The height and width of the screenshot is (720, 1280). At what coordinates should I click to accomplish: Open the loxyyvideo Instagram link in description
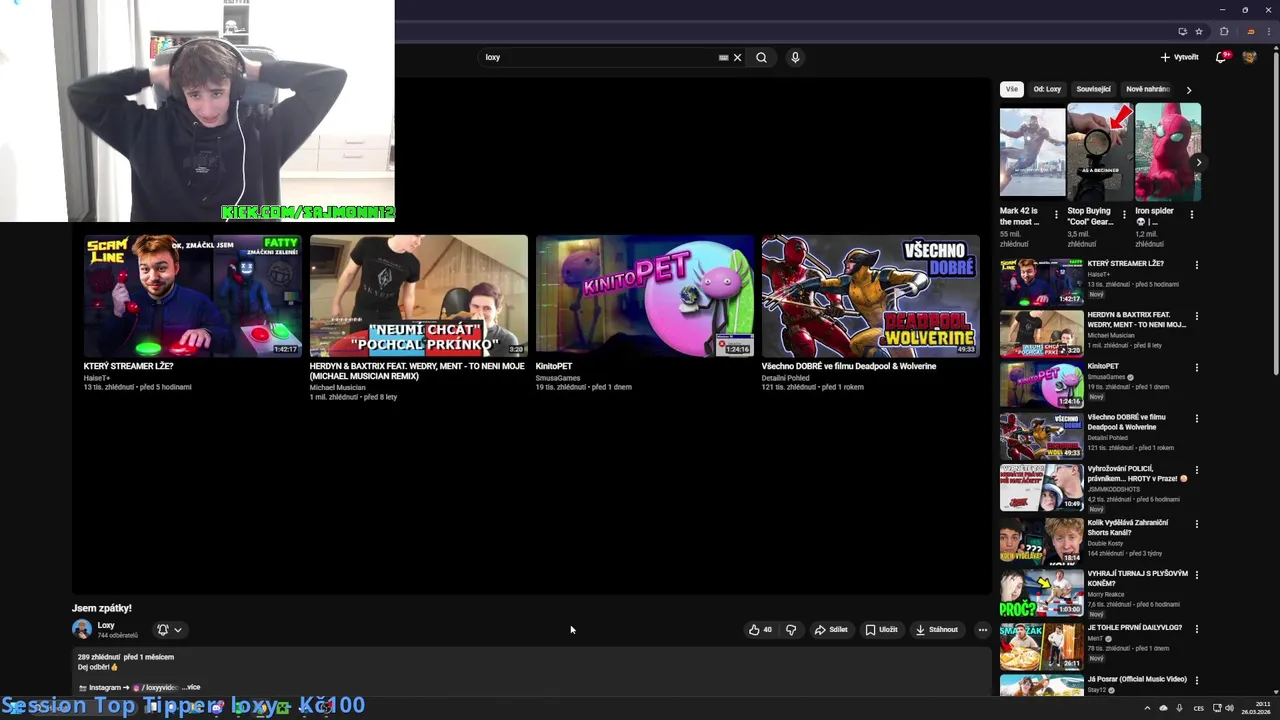click(x=155, y=687)
